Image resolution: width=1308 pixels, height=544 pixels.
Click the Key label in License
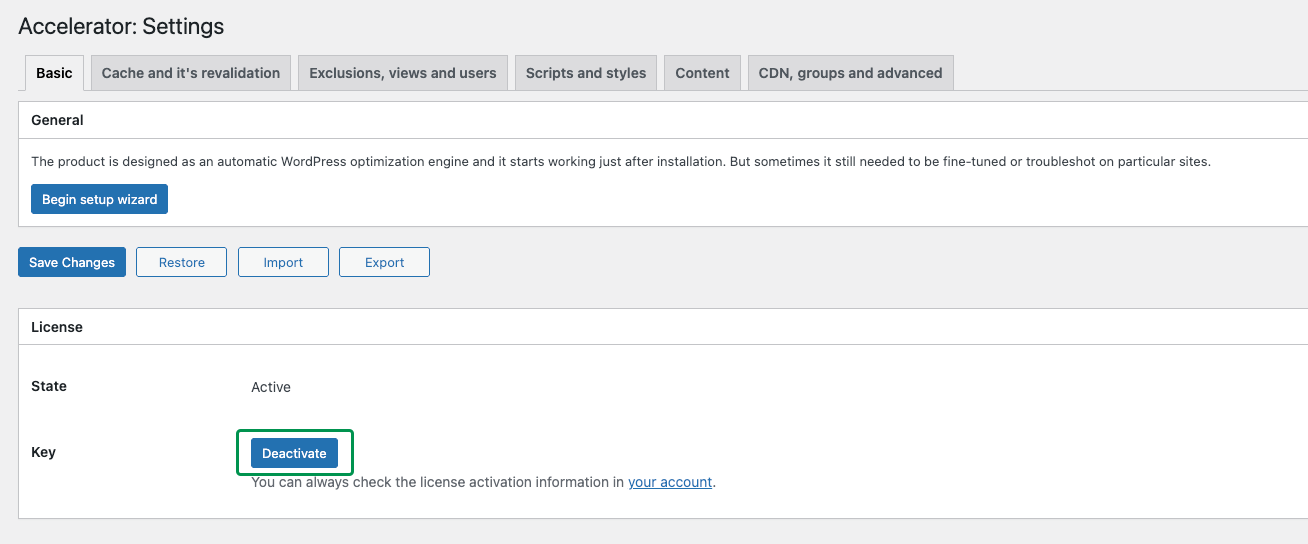44,452
